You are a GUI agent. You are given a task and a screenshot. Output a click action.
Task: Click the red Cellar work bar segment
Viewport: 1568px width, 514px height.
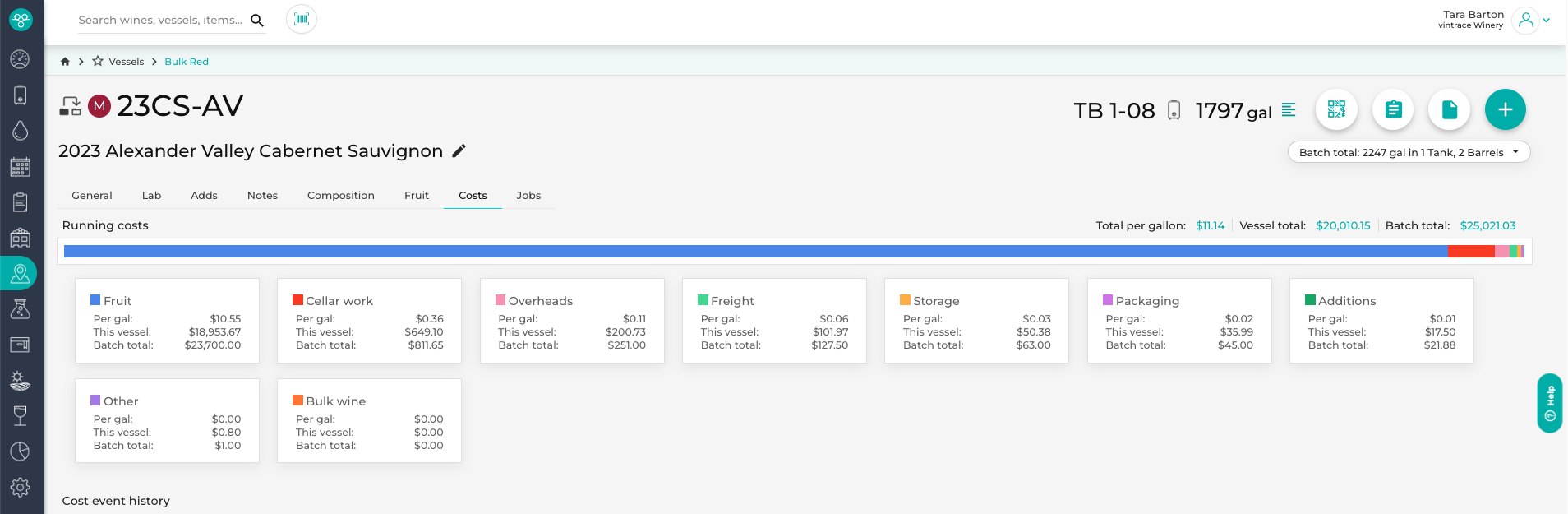click(x=1471, y=252)
